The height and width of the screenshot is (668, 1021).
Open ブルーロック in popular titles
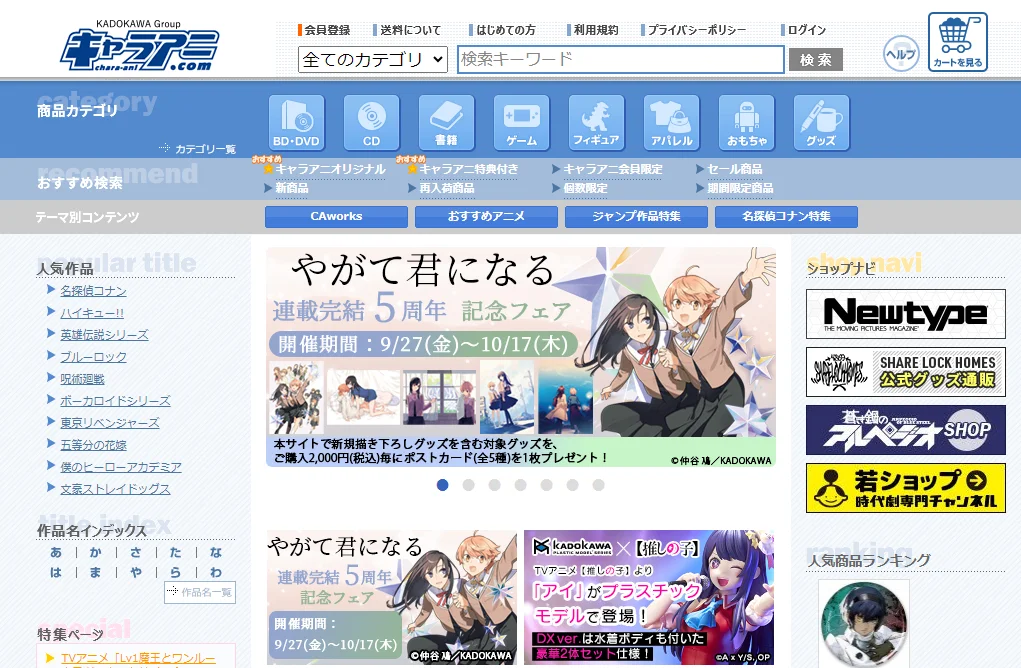(93, 357)
